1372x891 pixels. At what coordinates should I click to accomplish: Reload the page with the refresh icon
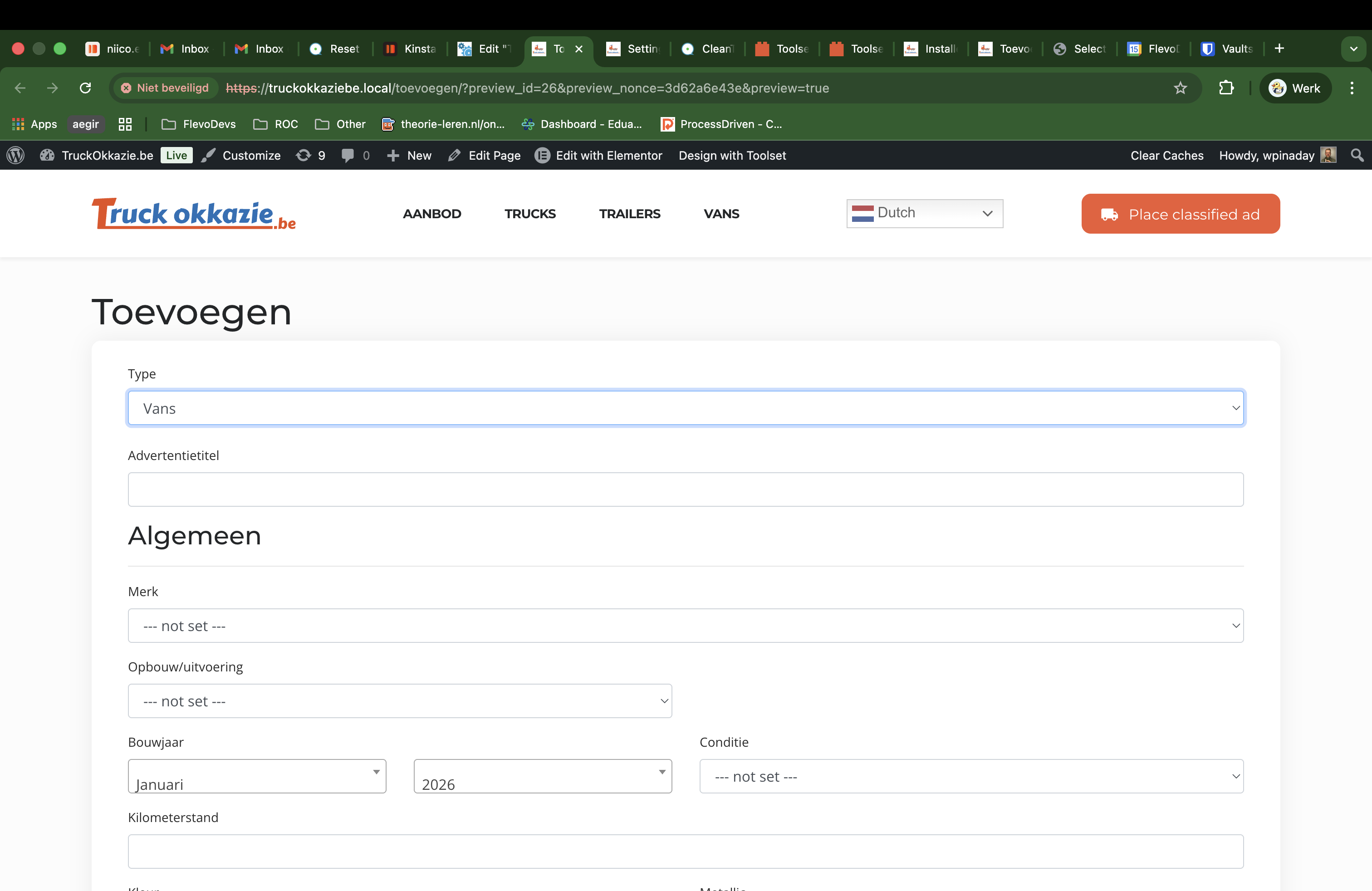pos(85,88)
